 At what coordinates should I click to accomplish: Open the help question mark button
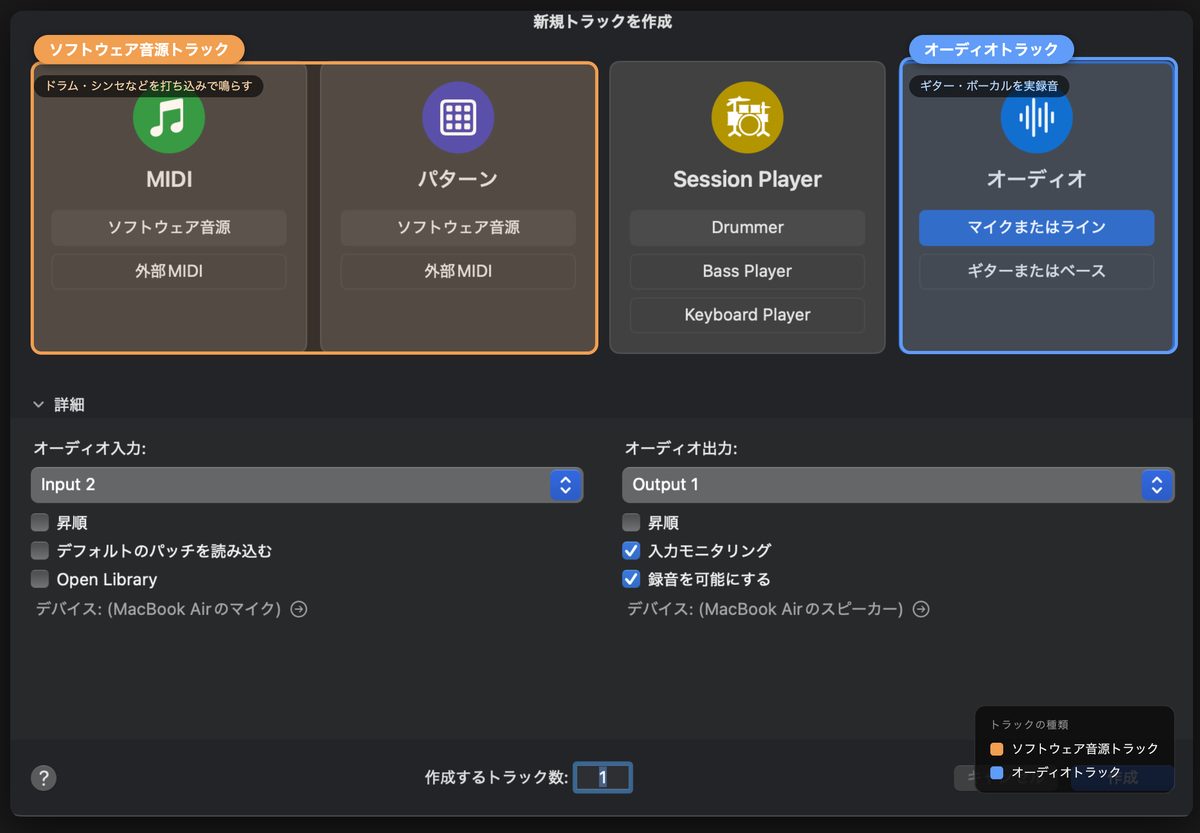tap(44, 778)
